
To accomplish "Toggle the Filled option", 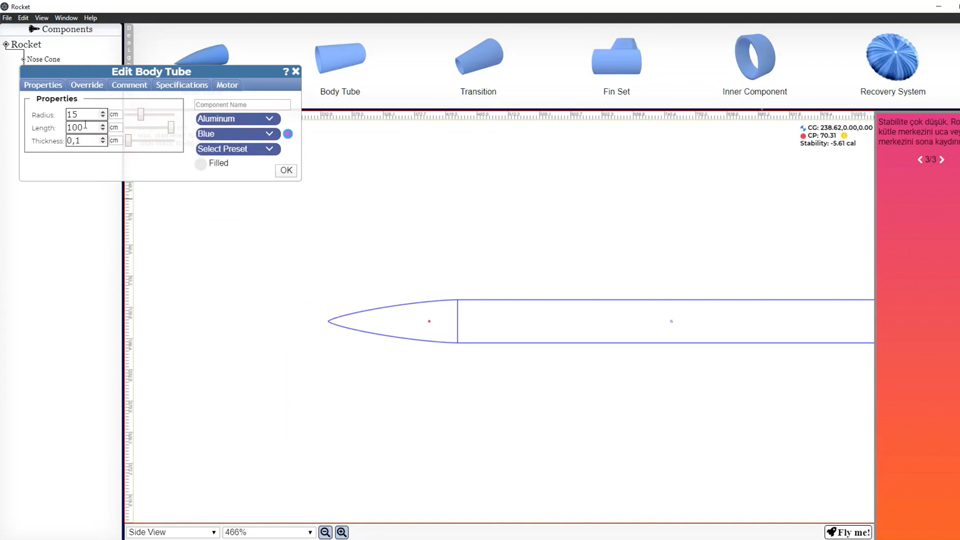I will 201,164.
